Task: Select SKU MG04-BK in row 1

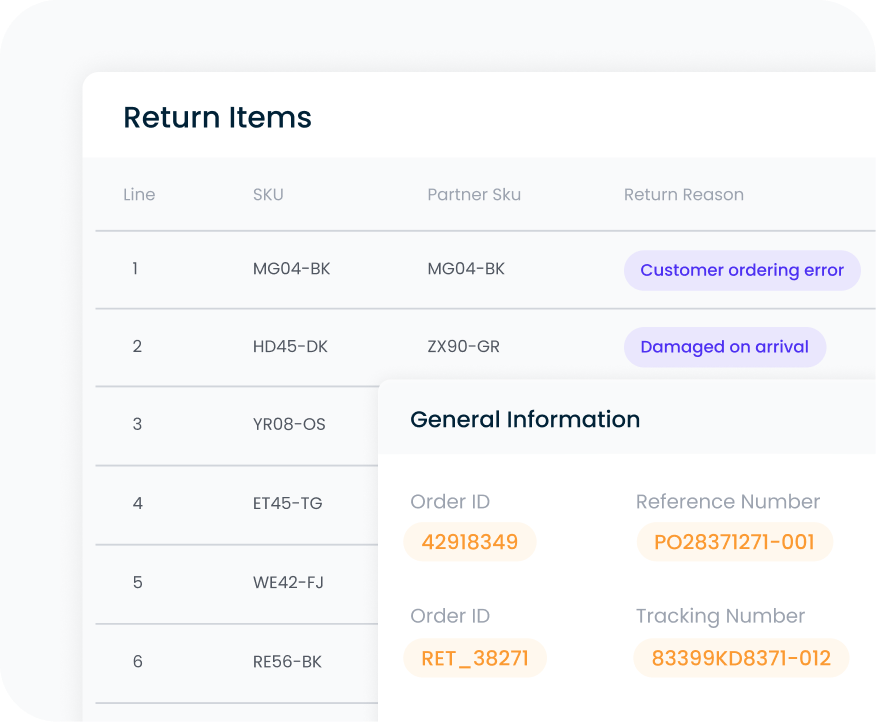Action: [285, 269]
